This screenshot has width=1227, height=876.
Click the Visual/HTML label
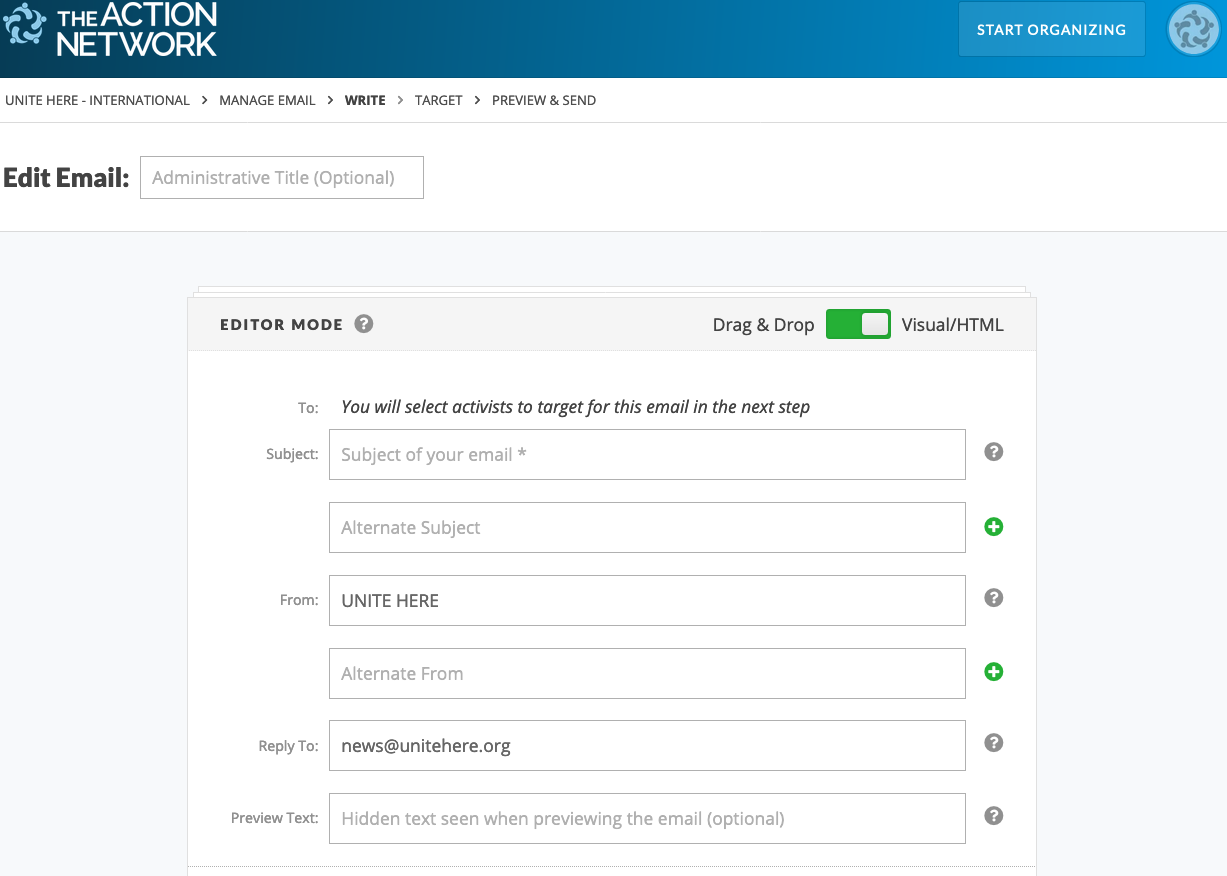point(952,325)
